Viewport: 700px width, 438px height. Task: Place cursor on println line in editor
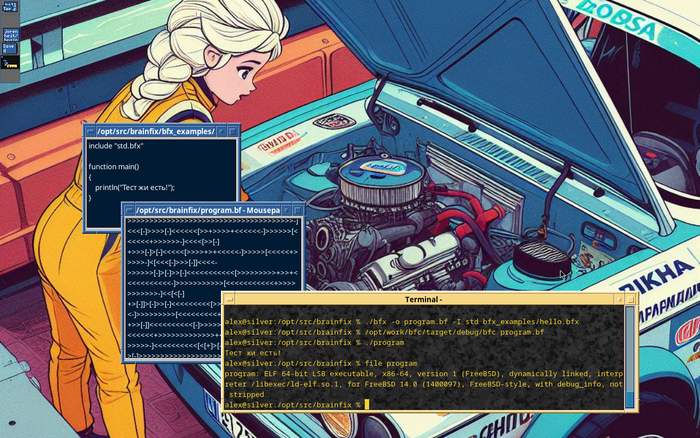tap(134, 188)
